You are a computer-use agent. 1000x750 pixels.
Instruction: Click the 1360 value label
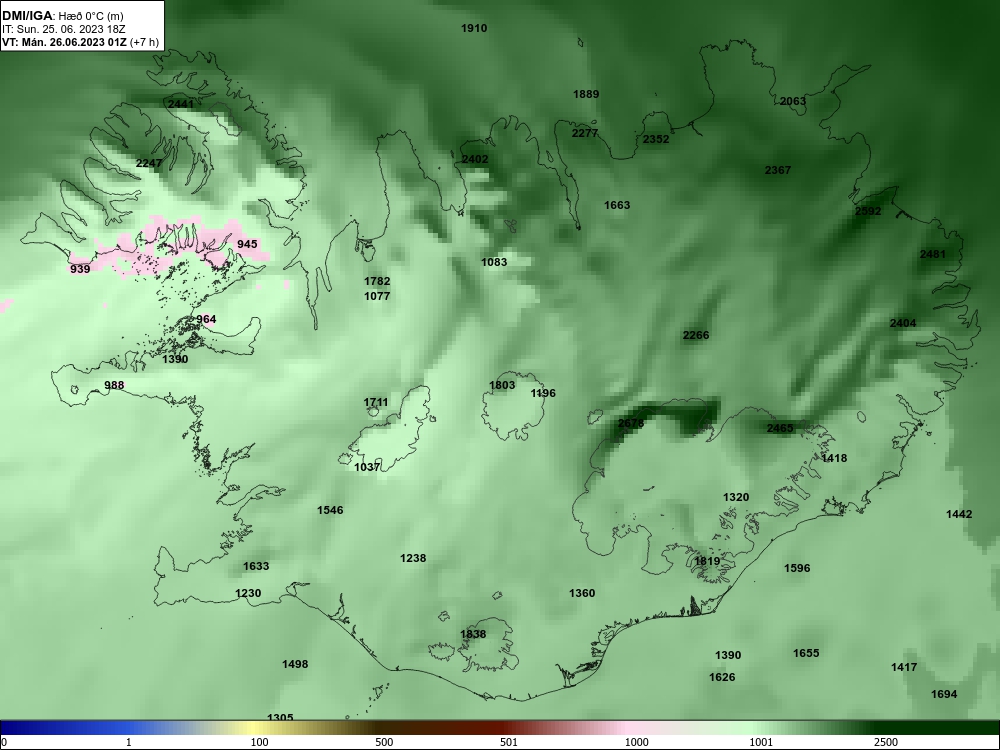(582, 594)
